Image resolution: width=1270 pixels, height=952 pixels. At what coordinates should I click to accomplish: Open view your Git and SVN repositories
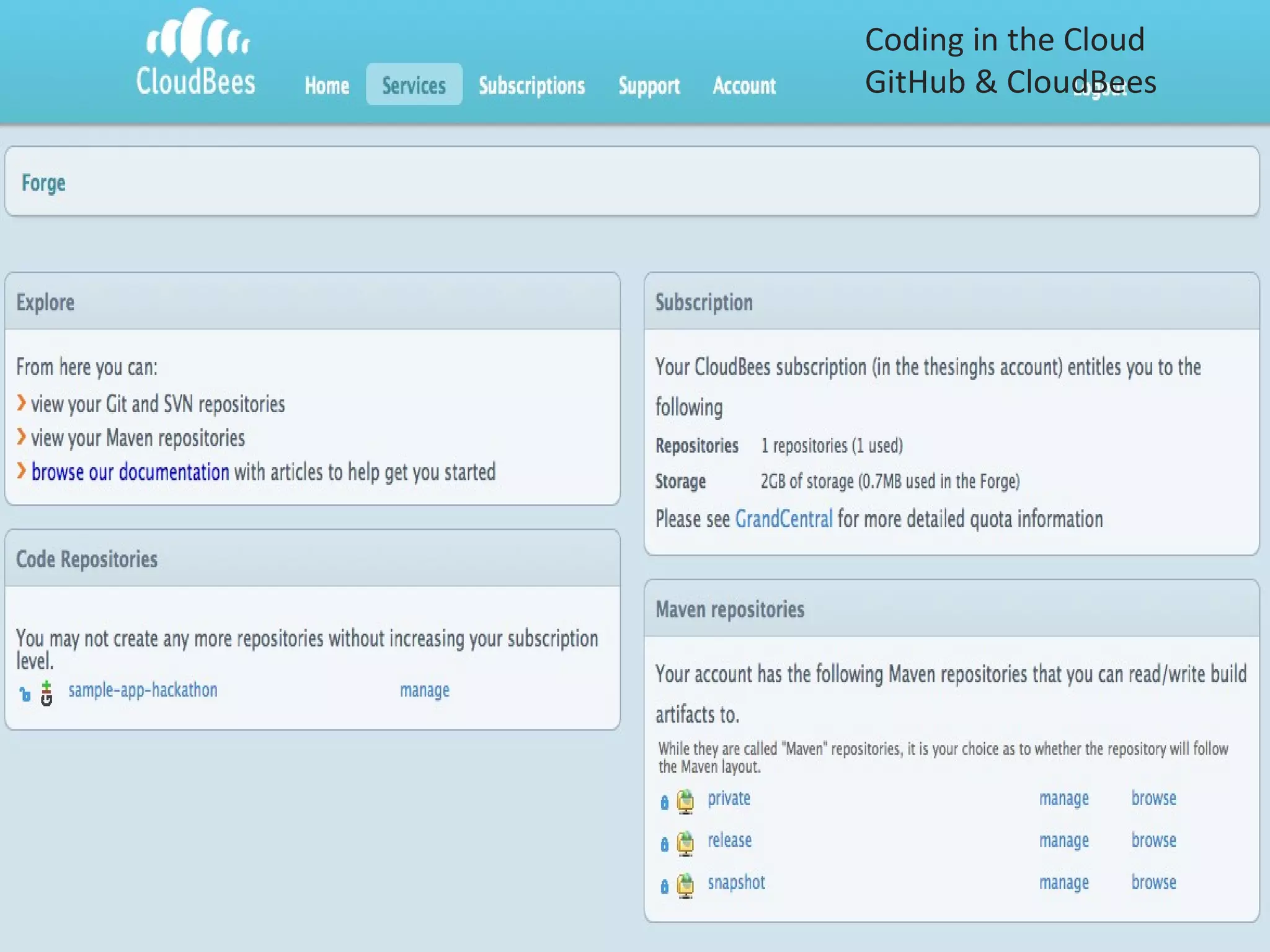(x=158, y=404)
